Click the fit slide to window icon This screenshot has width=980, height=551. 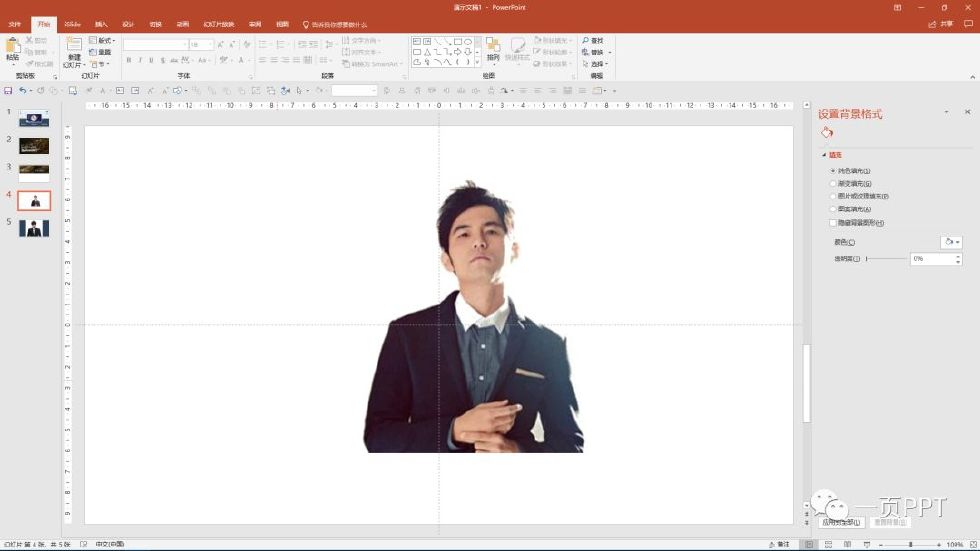(973, 545)
